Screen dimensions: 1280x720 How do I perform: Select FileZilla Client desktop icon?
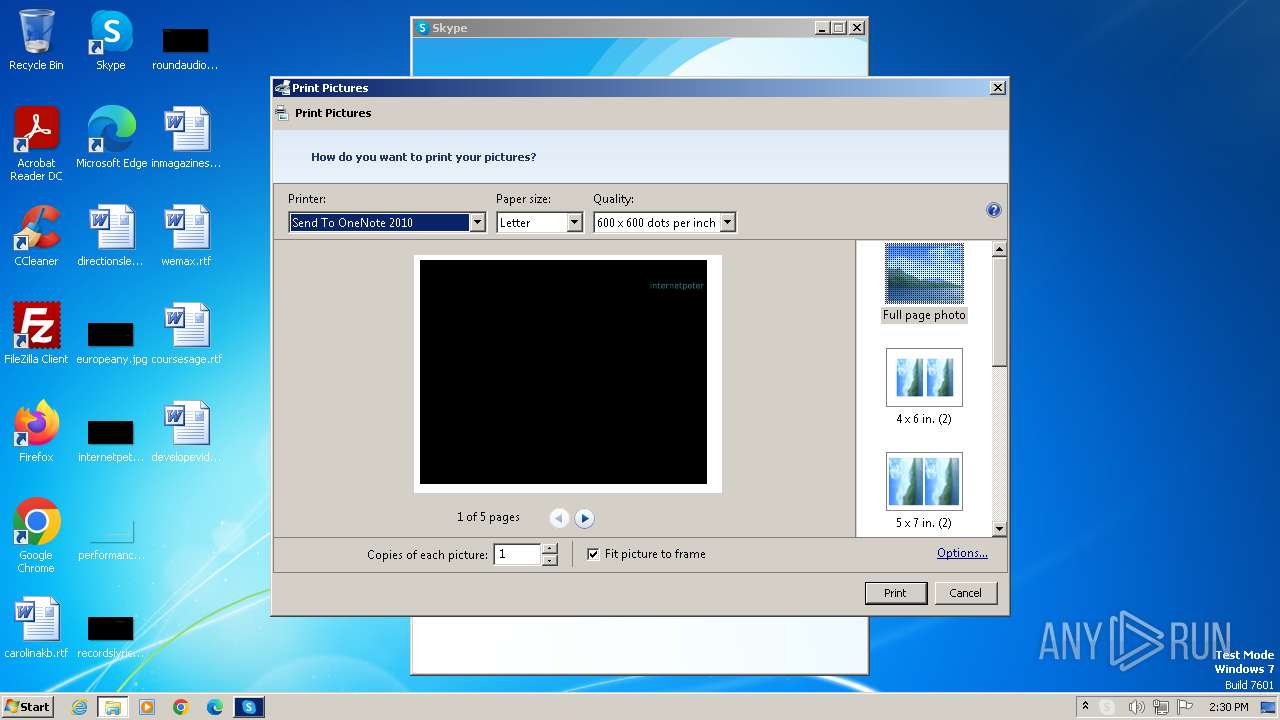coord(36,334)
